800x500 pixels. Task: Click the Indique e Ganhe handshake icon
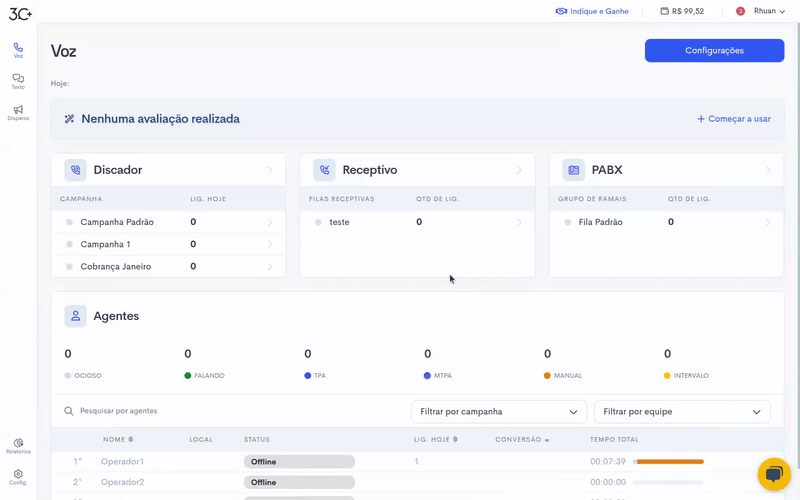(561, 11)
